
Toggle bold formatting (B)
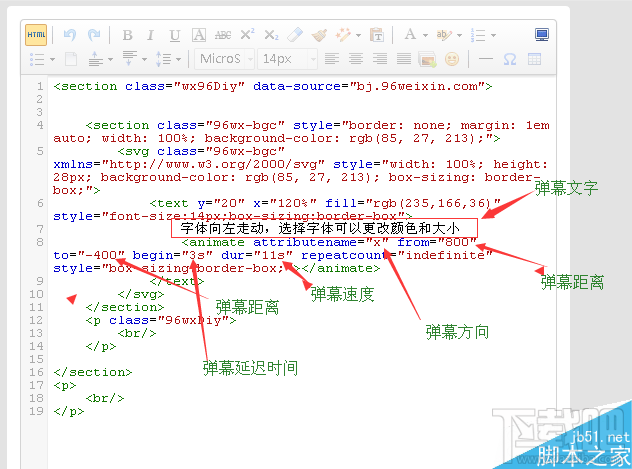pyautogui.click(x=127, y=35)
